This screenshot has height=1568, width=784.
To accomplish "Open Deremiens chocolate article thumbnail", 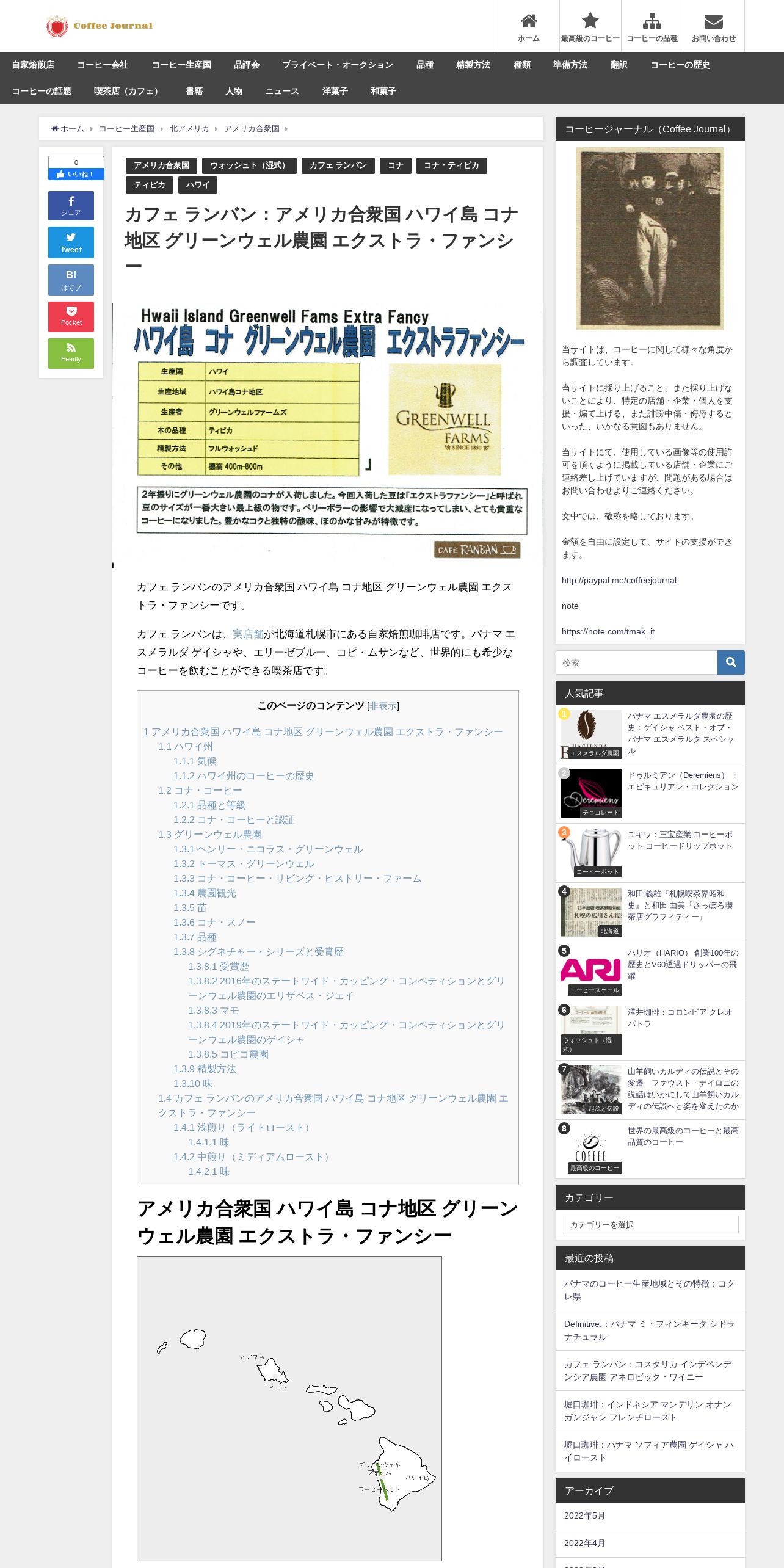I will [591, 794].
